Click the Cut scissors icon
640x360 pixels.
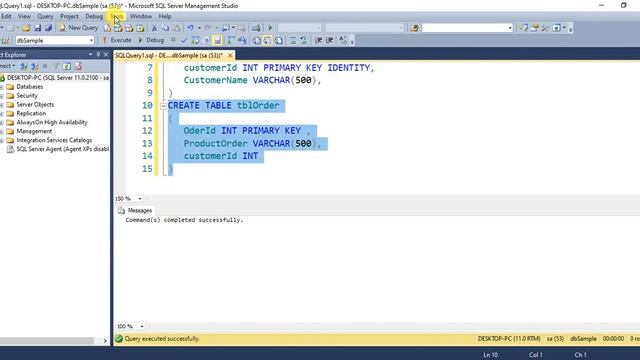(154, 28)
